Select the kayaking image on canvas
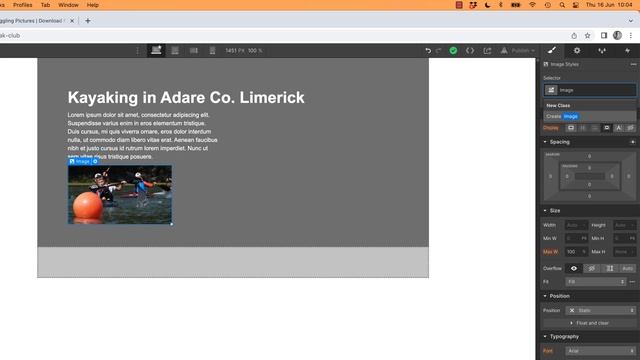 click(x=120, y=195)
